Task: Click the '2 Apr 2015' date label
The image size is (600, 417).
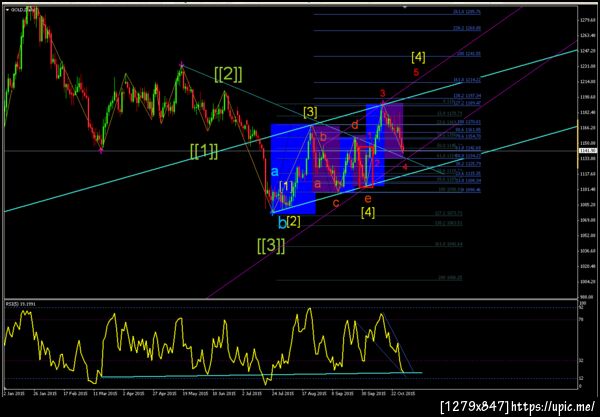Action: (134, 393)
